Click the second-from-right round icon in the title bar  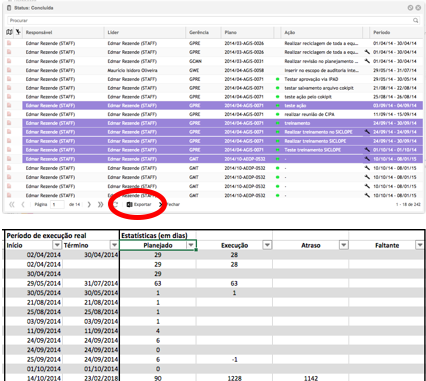[x=410, y=8]
